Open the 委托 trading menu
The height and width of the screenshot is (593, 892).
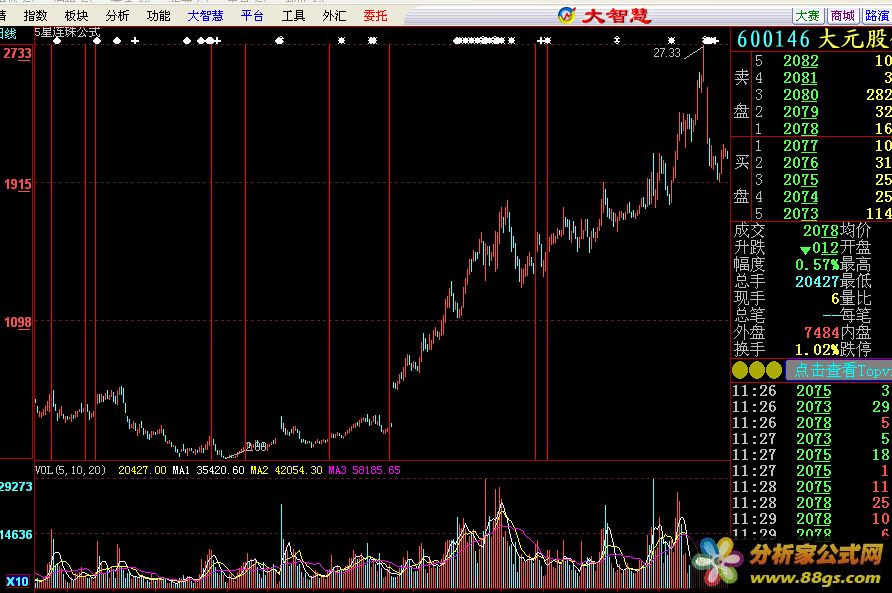tap(375, 15)
